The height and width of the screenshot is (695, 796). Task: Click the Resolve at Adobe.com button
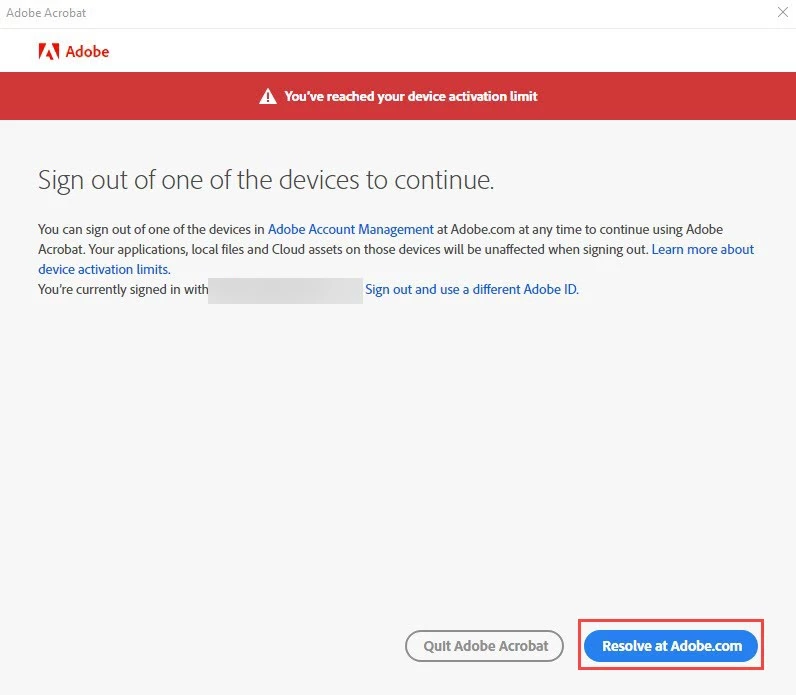tap(671, 646)
